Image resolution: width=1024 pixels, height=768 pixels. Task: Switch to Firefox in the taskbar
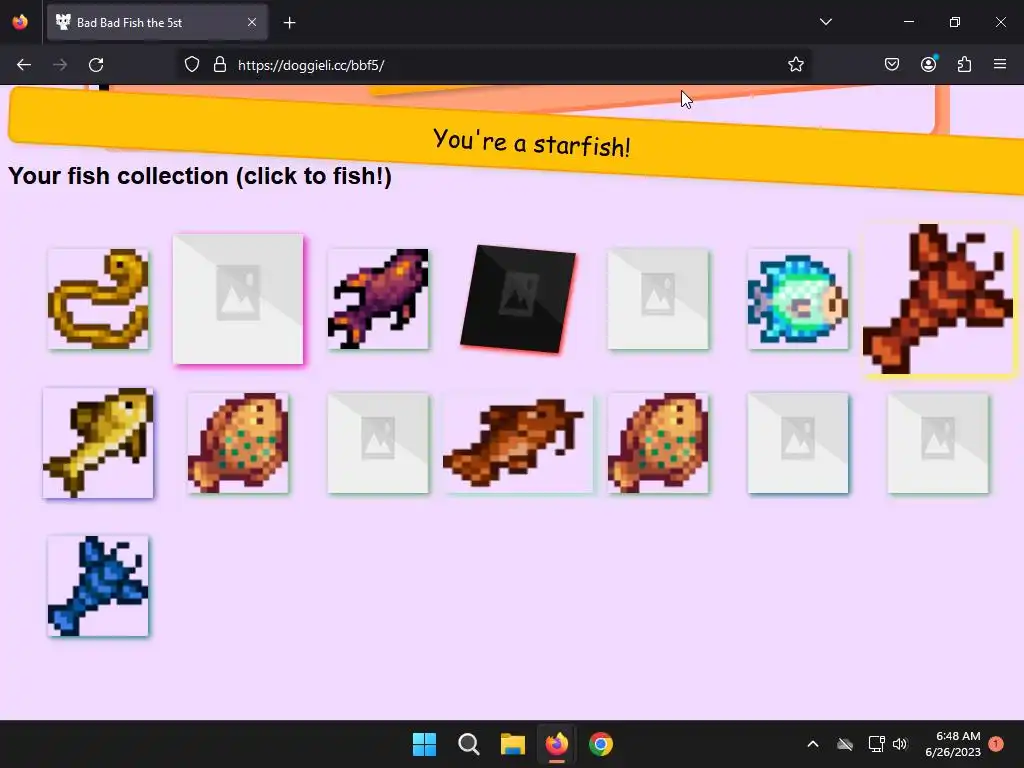pos(556,744)
